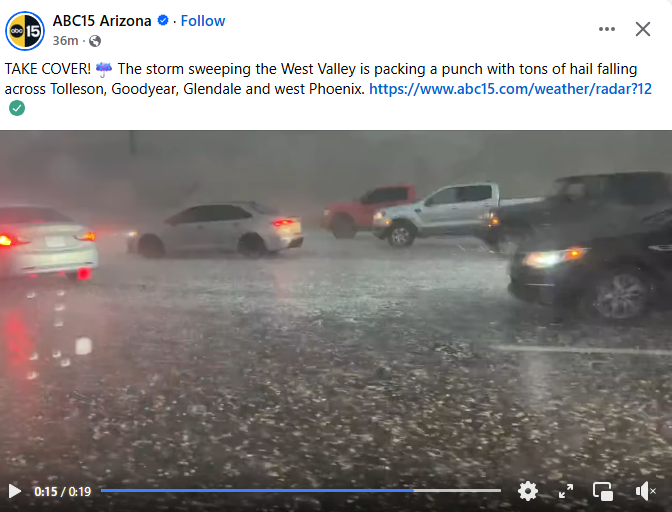Seek on the video progress bar
This screenshot has height=512, width=672.
pos(300,491)
